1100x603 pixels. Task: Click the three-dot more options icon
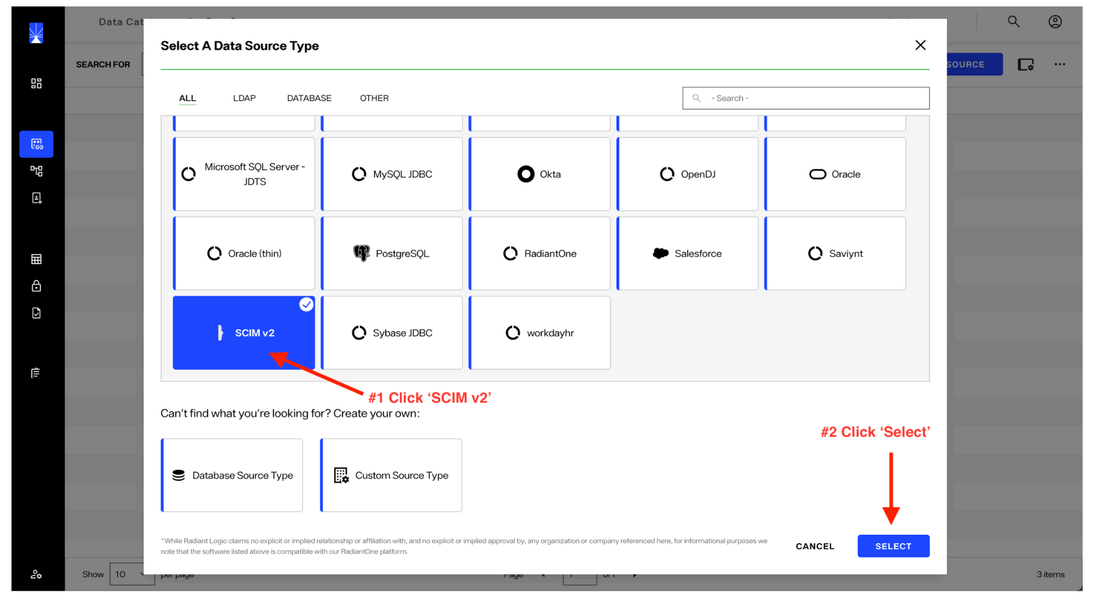1059,65
